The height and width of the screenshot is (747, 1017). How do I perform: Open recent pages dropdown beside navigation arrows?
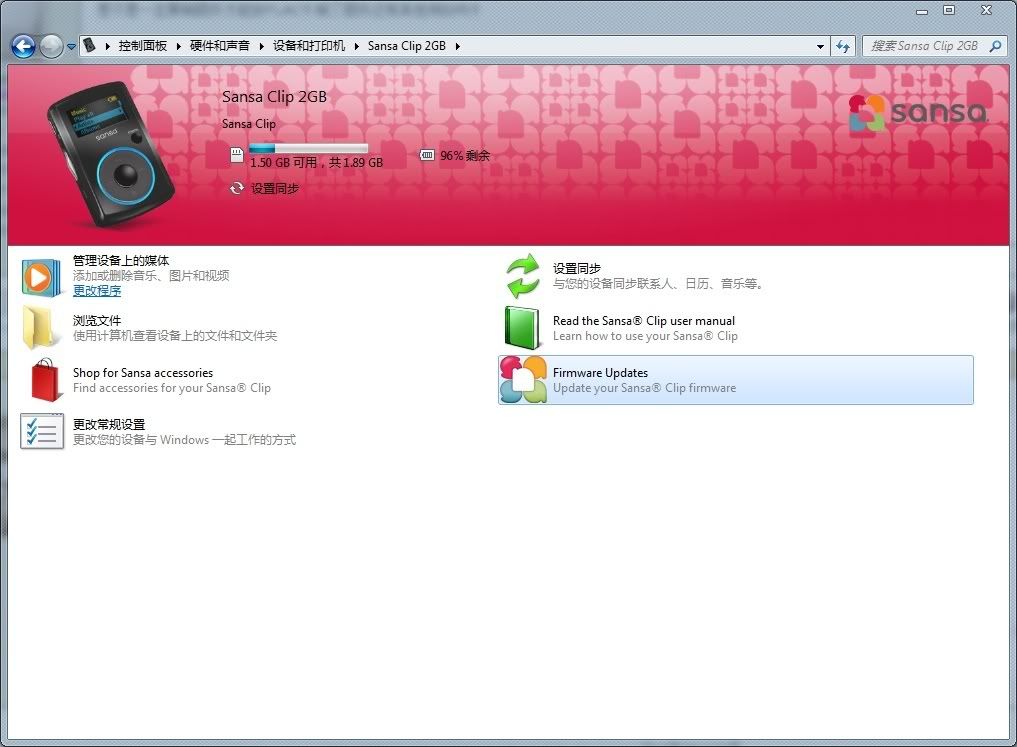(x=71, y=47)
